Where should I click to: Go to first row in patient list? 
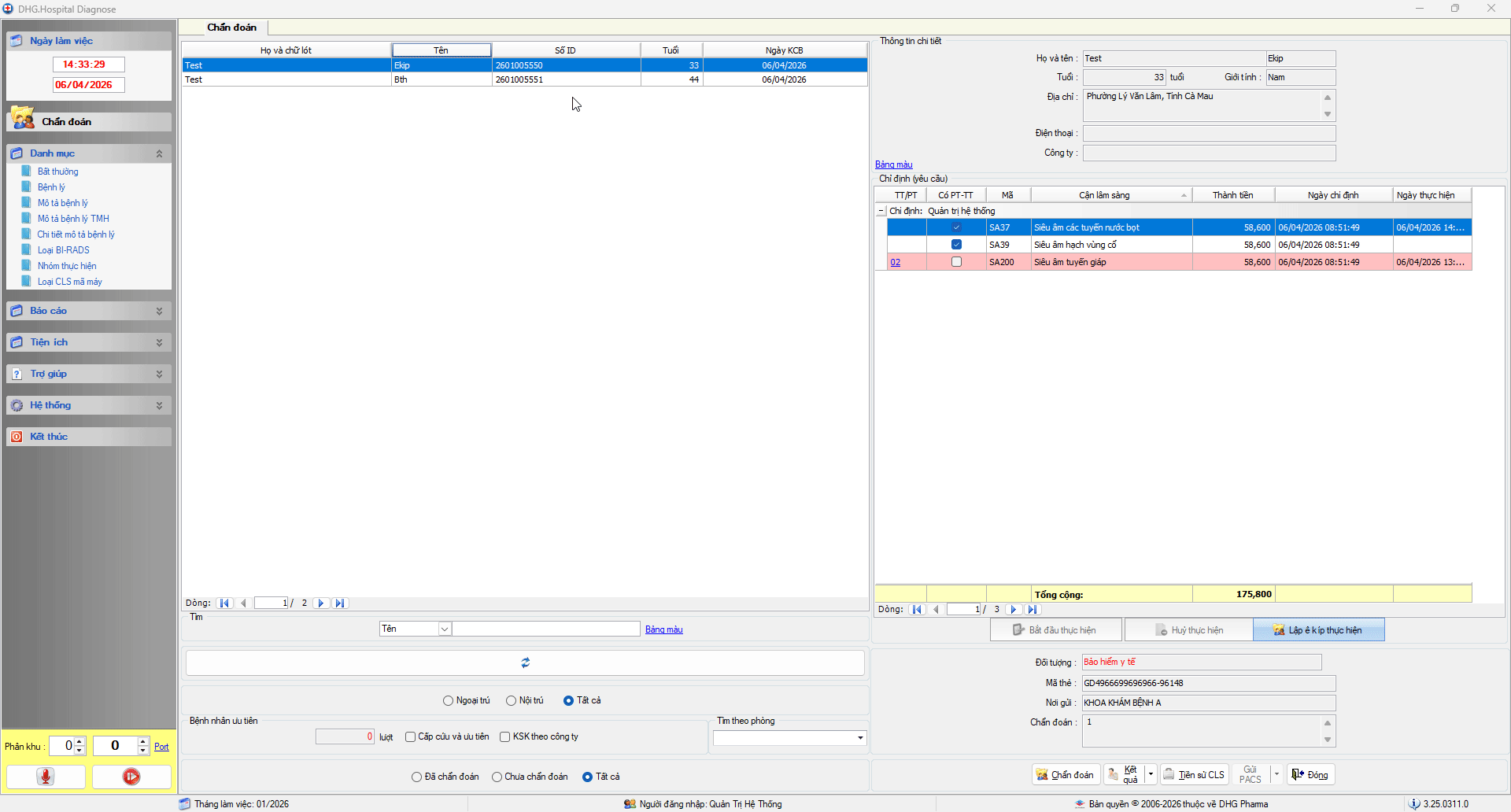pyautogui.click(x=224, y=603)
